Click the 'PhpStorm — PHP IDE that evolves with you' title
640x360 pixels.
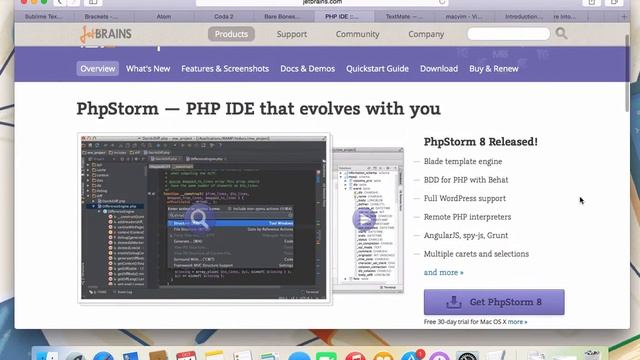[259, 109]
